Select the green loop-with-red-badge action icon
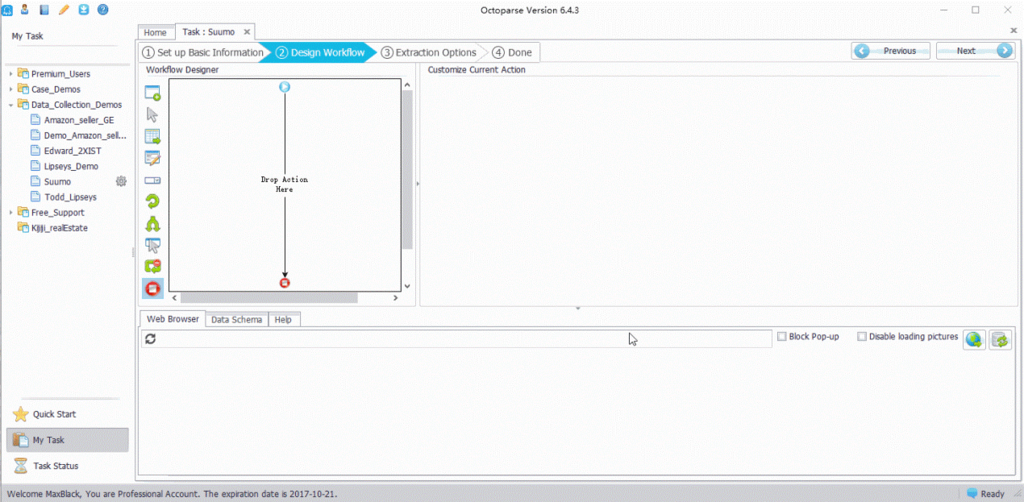 click(x=153, y=266)
